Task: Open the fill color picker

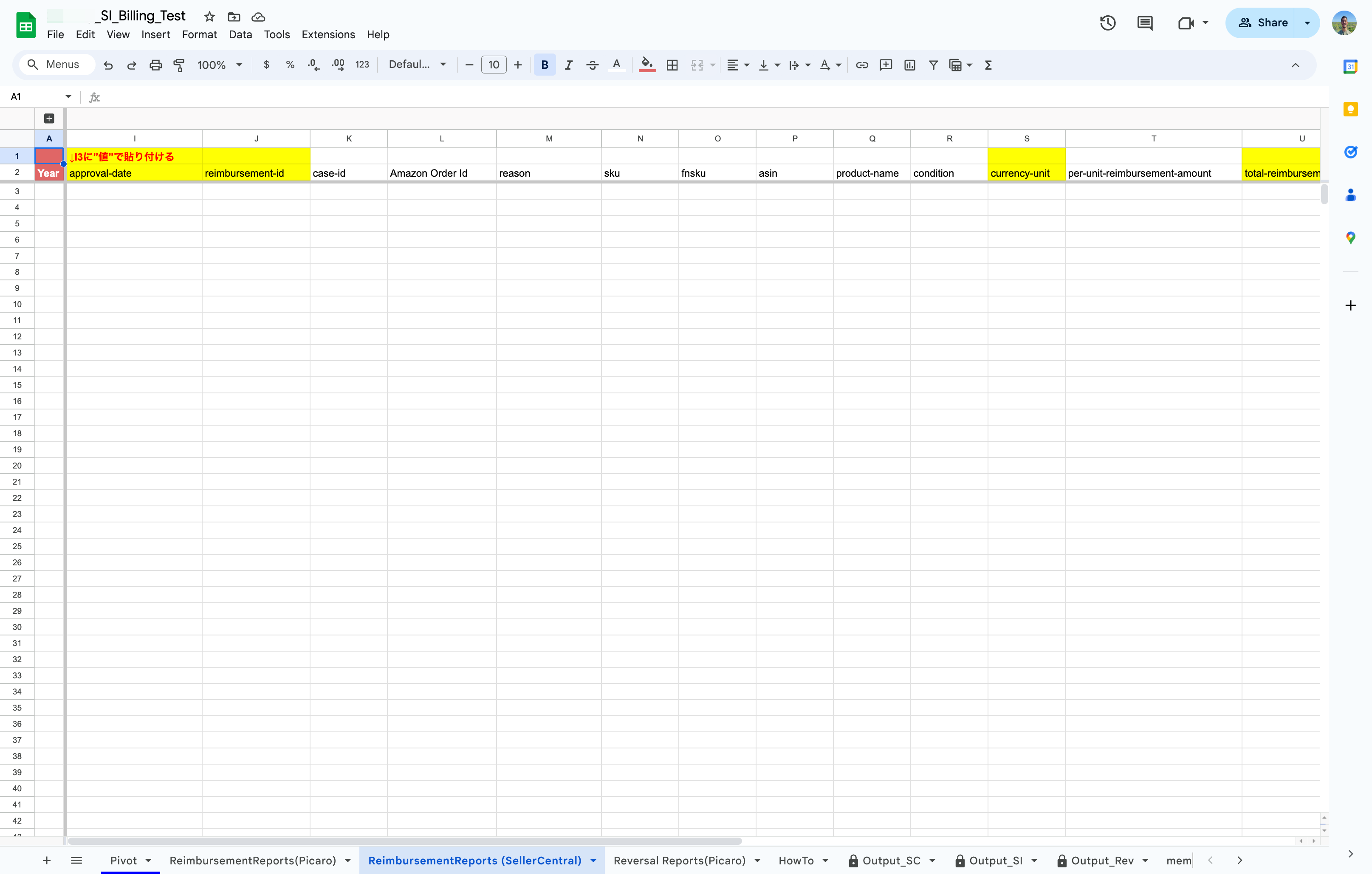Action: pos(647,65)
